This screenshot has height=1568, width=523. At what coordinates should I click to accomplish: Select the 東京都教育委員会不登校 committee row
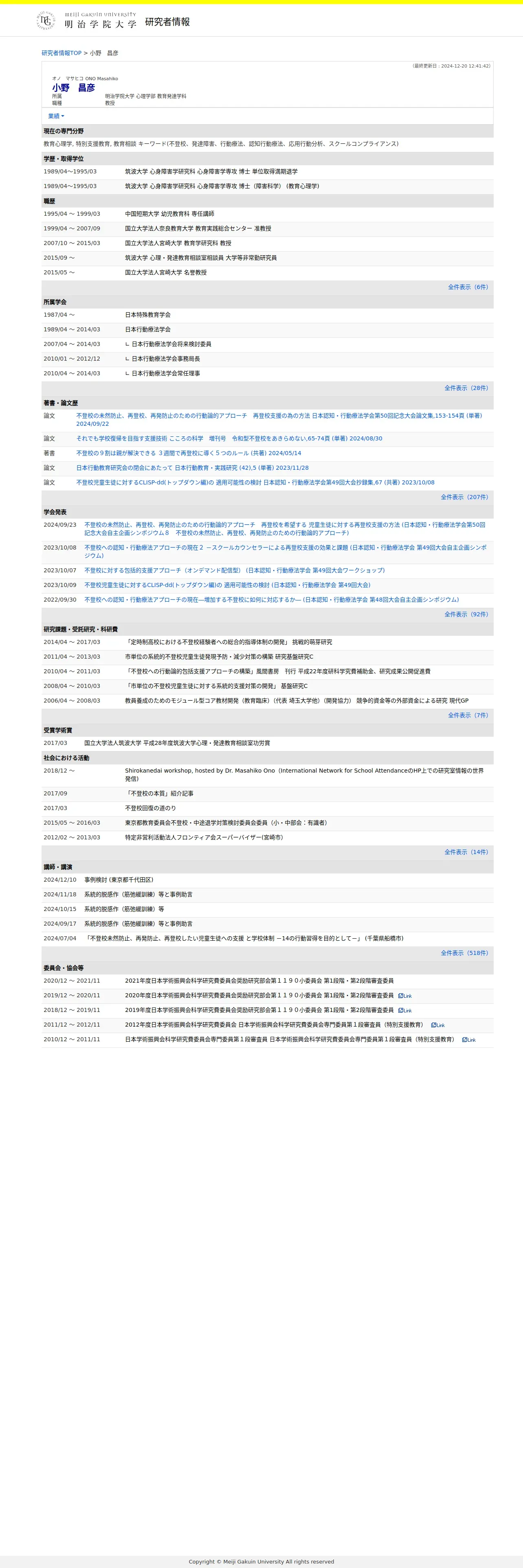click(267, 823)
